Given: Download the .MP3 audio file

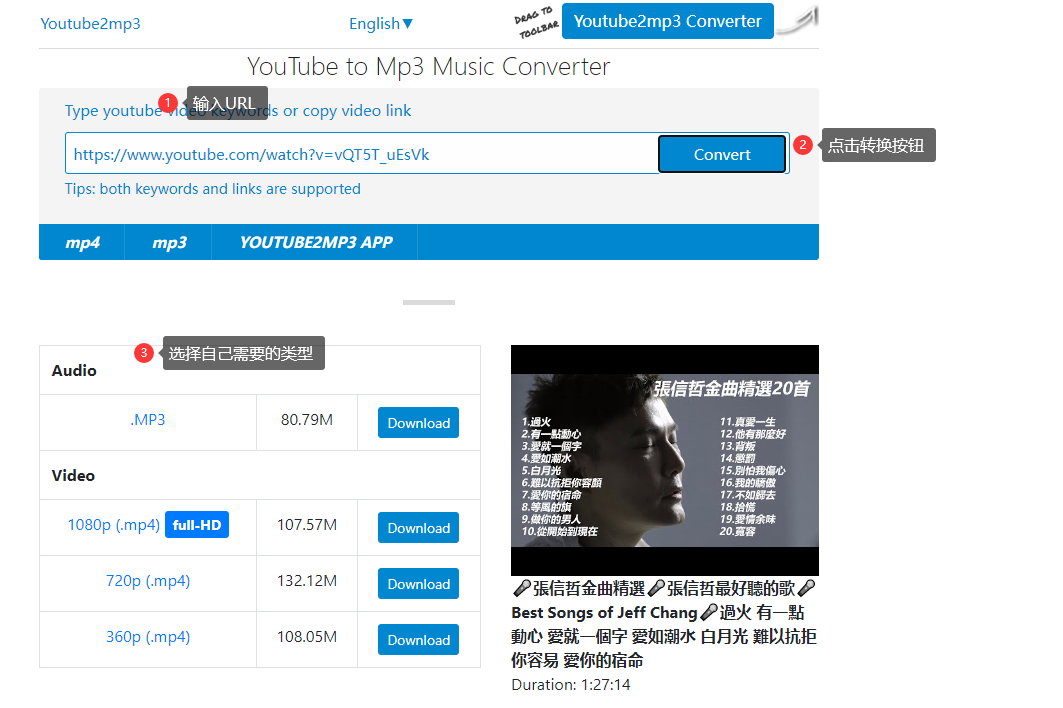Looking at the screenshot, I should pos(418,422).
